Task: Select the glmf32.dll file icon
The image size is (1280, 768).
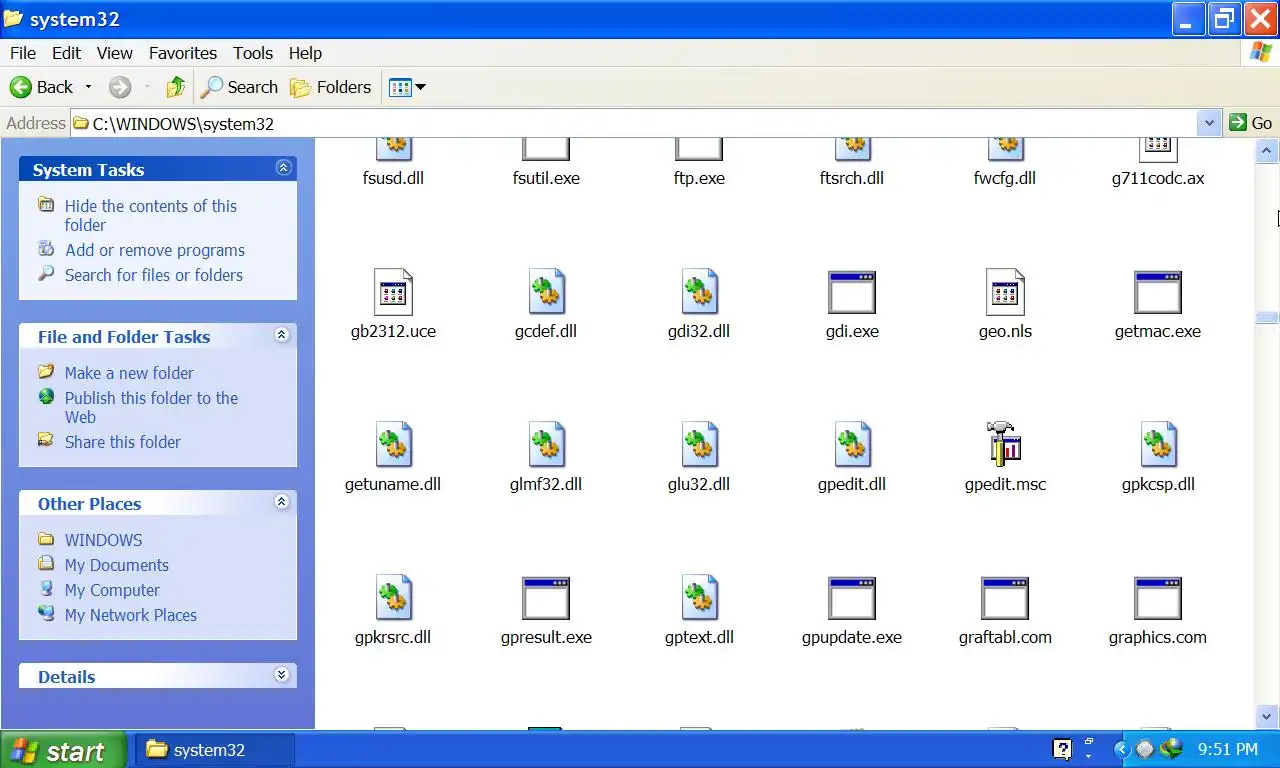Action: pos(547,445)
